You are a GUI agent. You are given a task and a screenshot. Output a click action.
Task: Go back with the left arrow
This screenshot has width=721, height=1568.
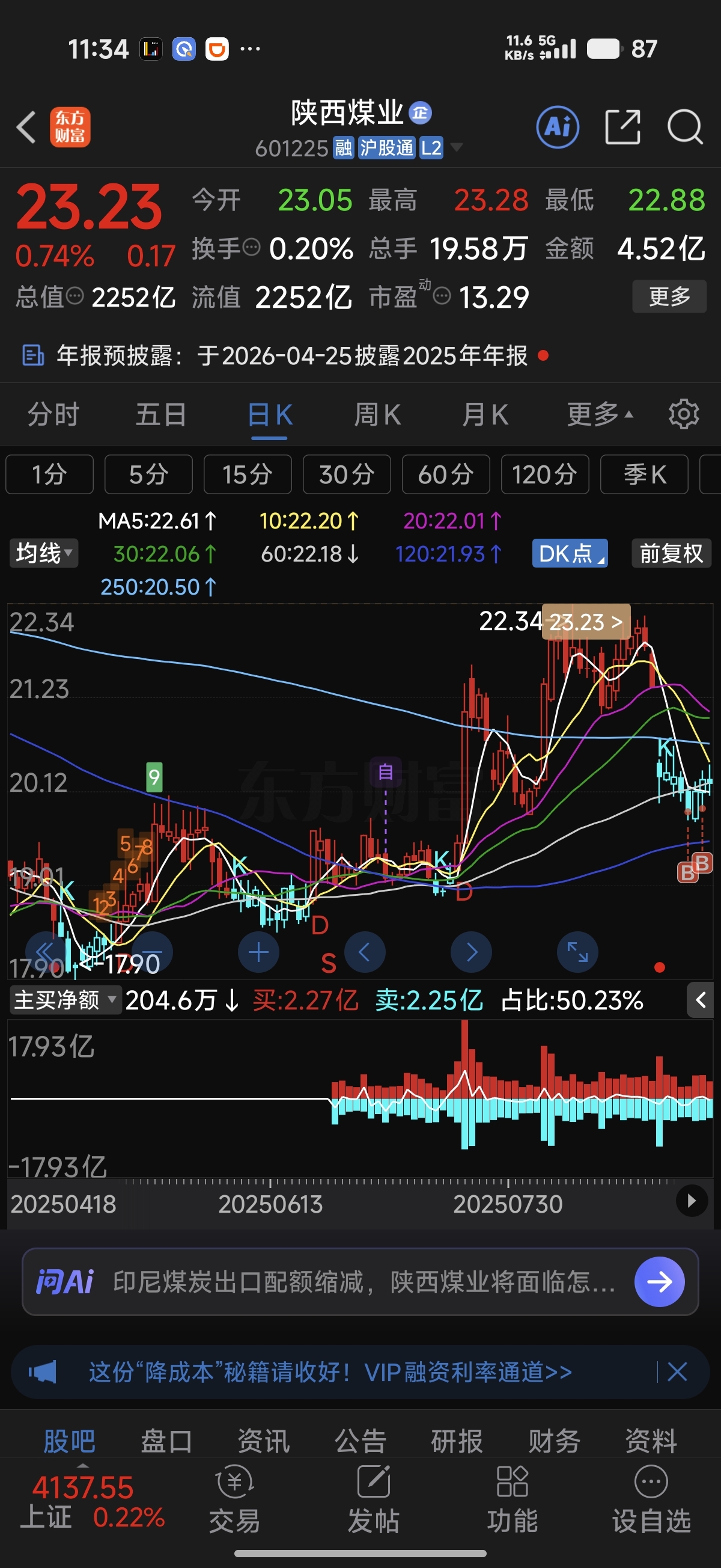pyautogui.click(x=27, y=127)
